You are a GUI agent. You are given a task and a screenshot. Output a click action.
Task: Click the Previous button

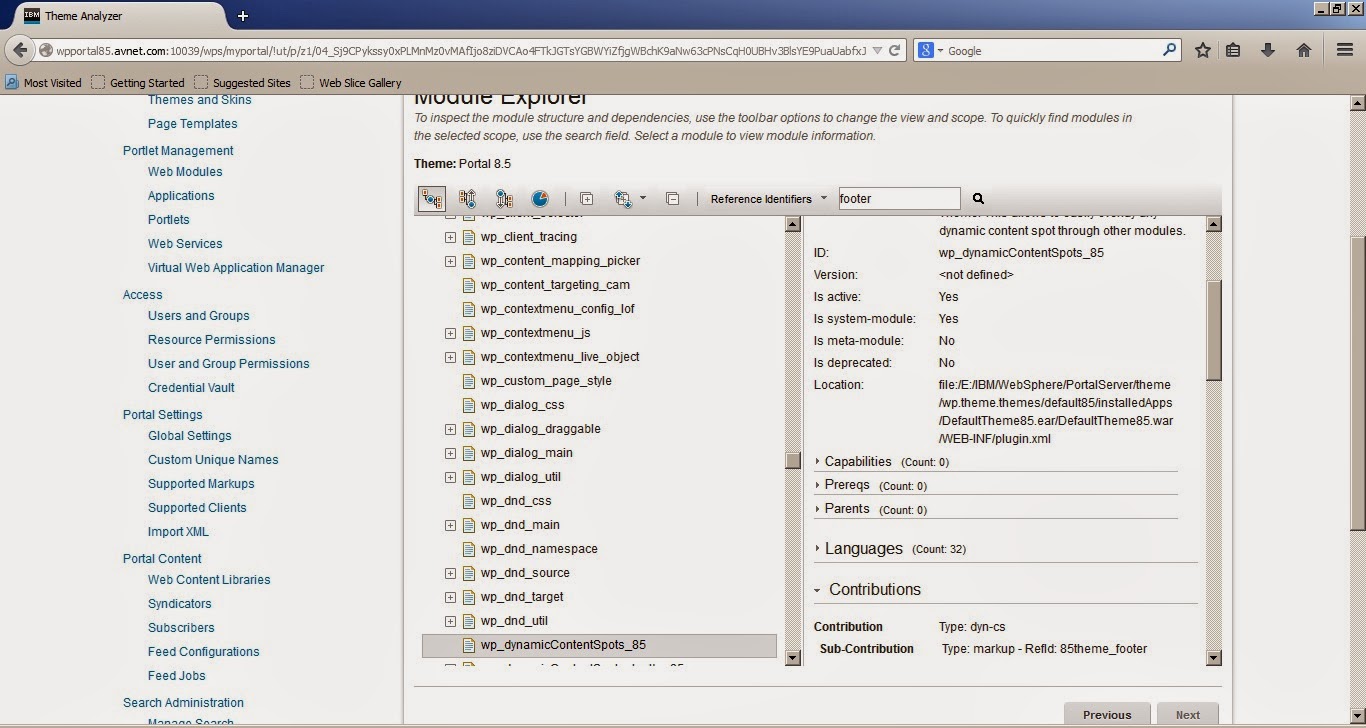(1107, 714)
